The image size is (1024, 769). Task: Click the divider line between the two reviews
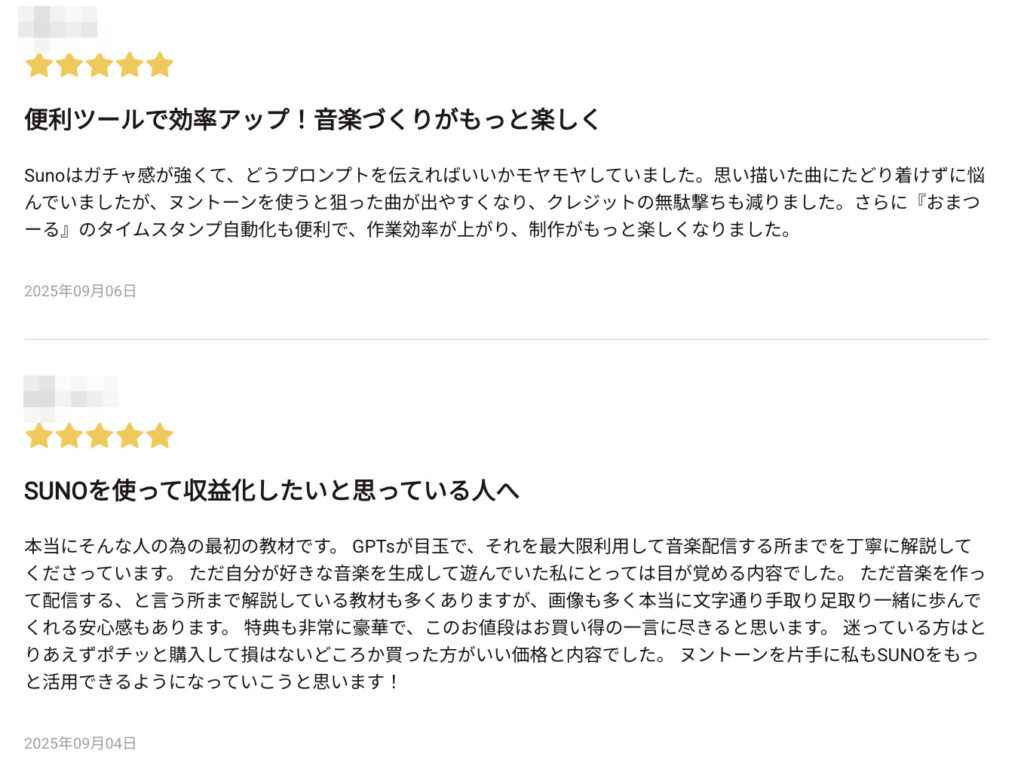pyautogui.click(x=506, y=339)
